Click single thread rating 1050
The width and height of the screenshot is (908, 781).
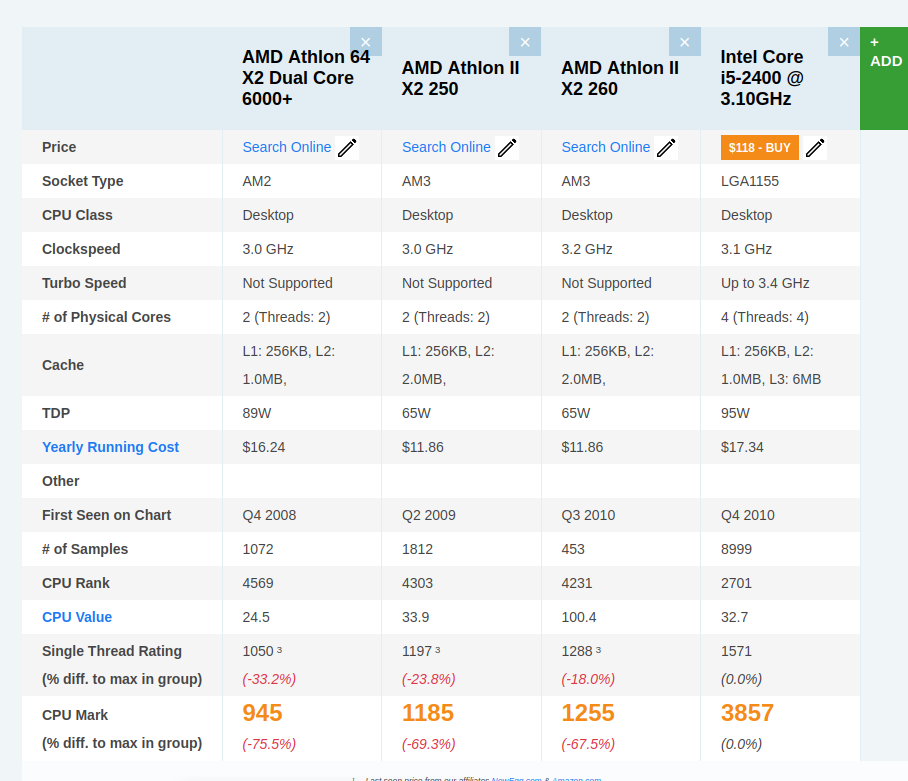[x=258, y=651]
